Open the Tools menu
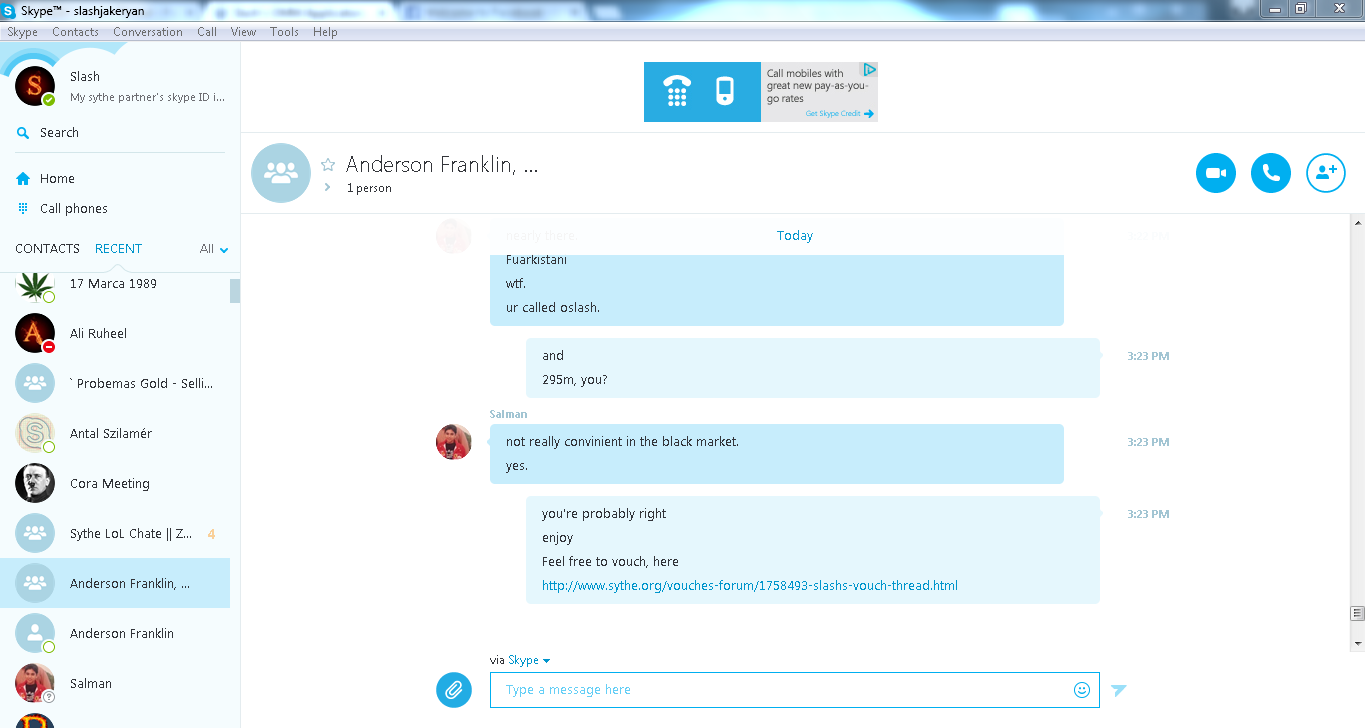 284,32
